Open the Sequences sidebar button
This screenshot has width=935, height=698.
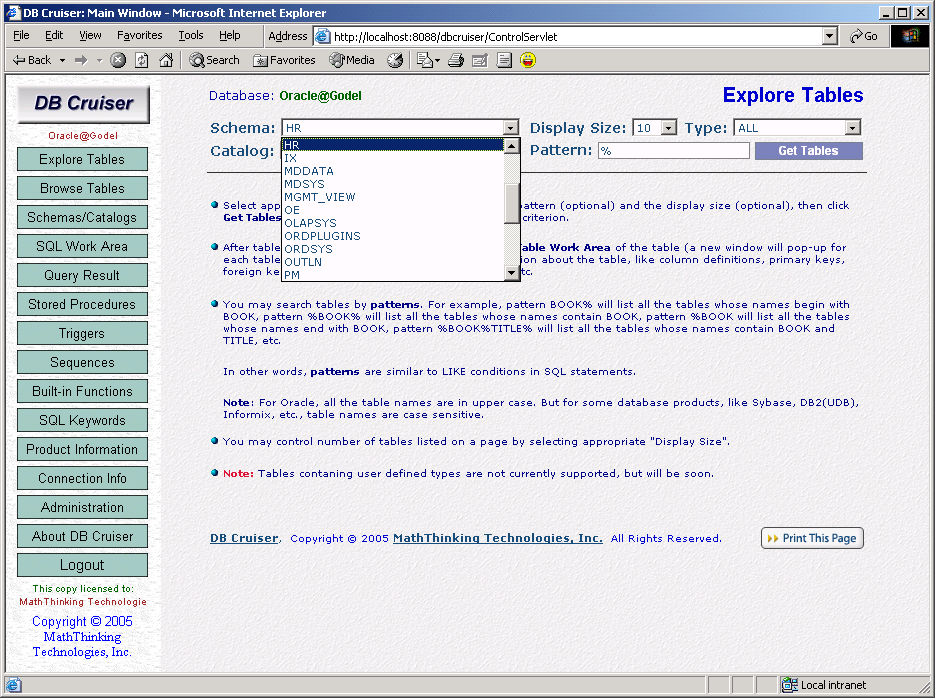pyautogui.click(x=82, y=362)
